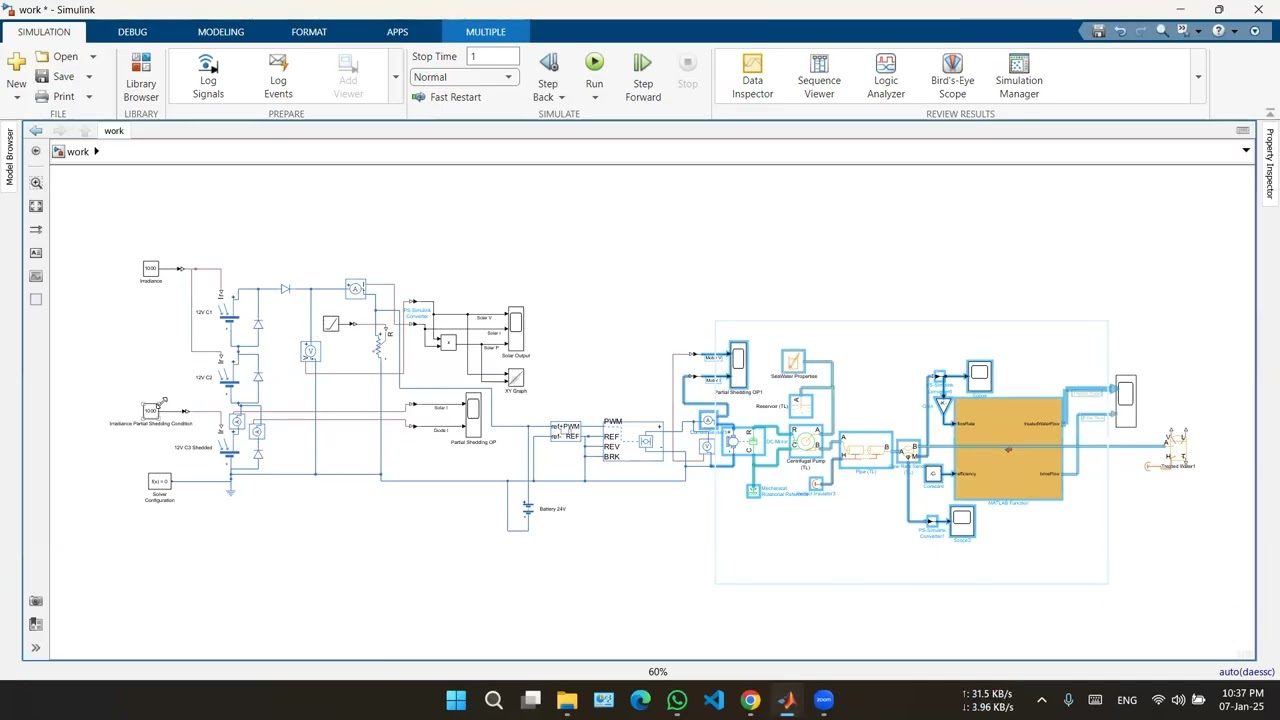Click the Save button
This screenshot has height=720, width=1280.
(55, 77)
